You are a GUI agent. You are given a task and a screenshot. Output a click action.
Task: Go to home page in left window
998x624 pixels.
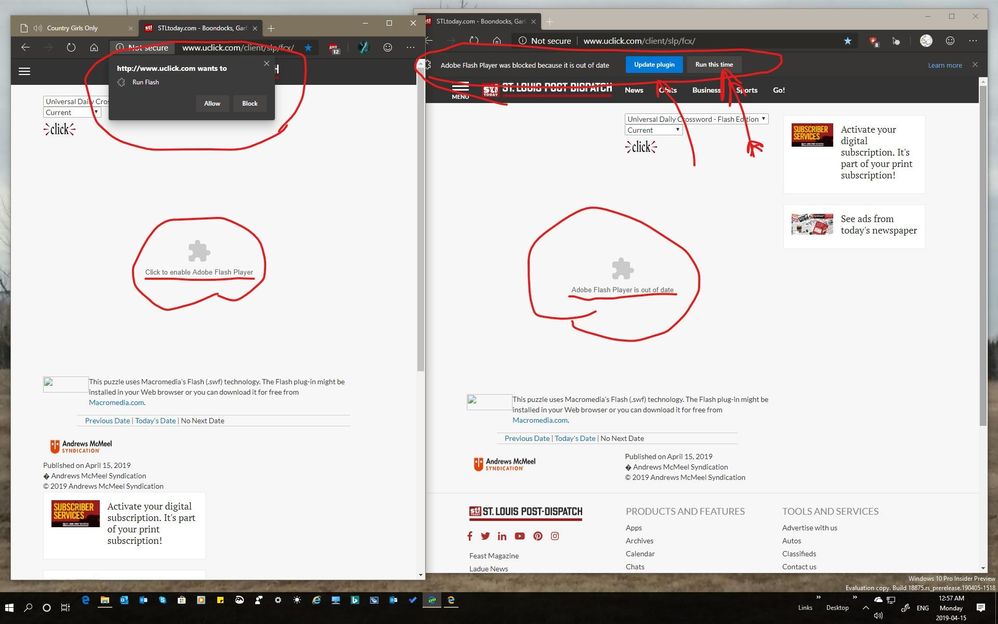pos(94,47)
